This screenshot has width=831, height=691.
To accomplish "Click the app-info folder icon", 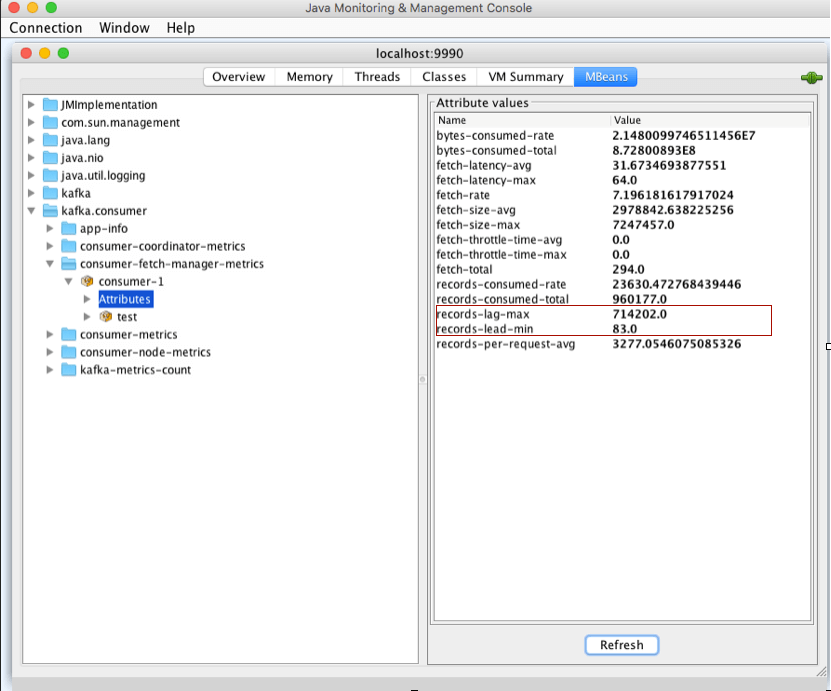I will [69, 229].
